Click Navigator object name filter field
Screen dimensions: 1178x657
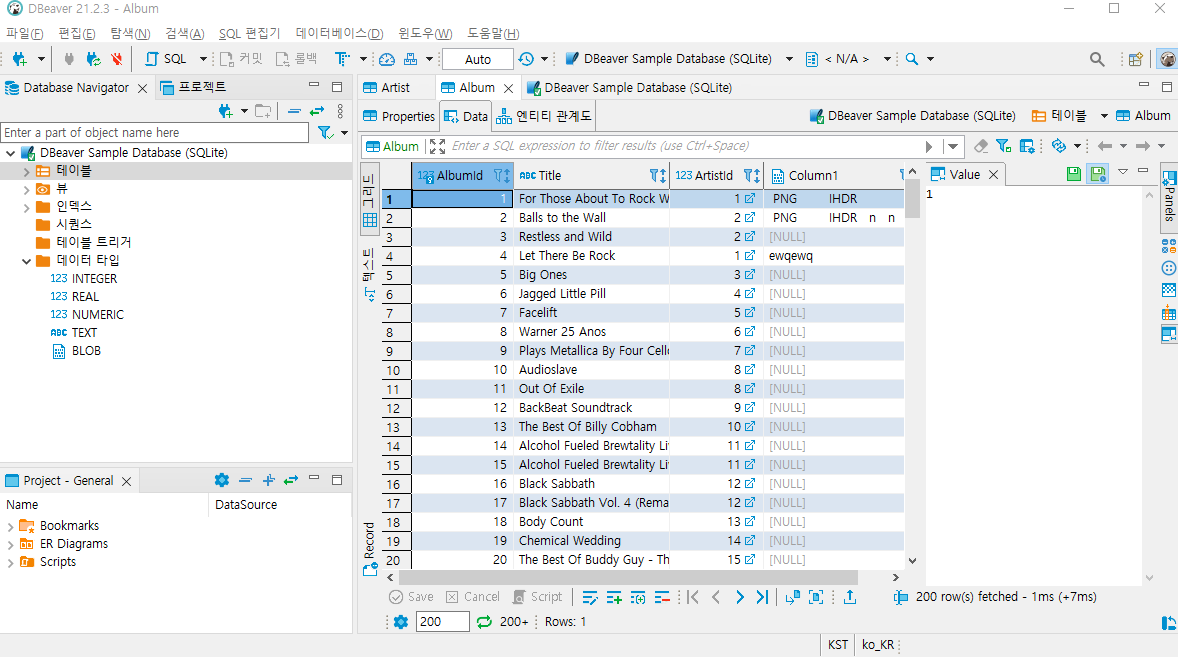pyautogui.click(x=155, y=133)
